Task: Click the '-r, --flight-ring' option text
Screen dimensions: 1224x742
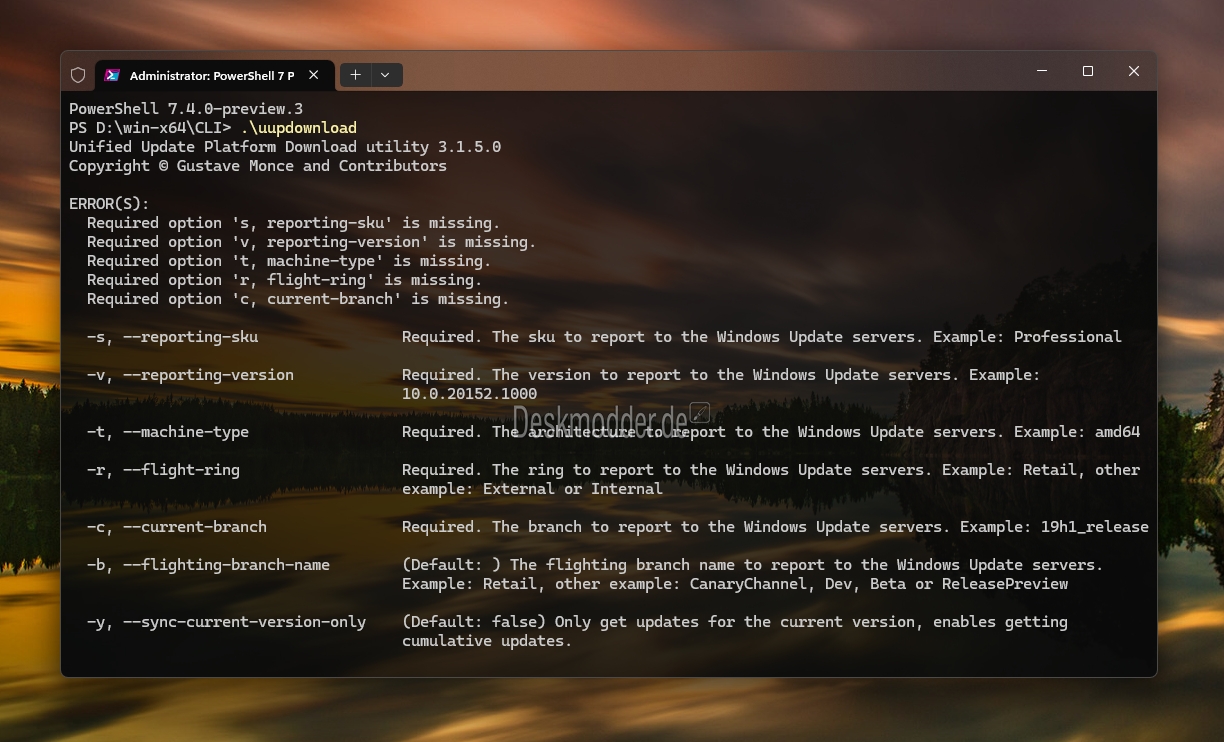Action: click(163, 470)
